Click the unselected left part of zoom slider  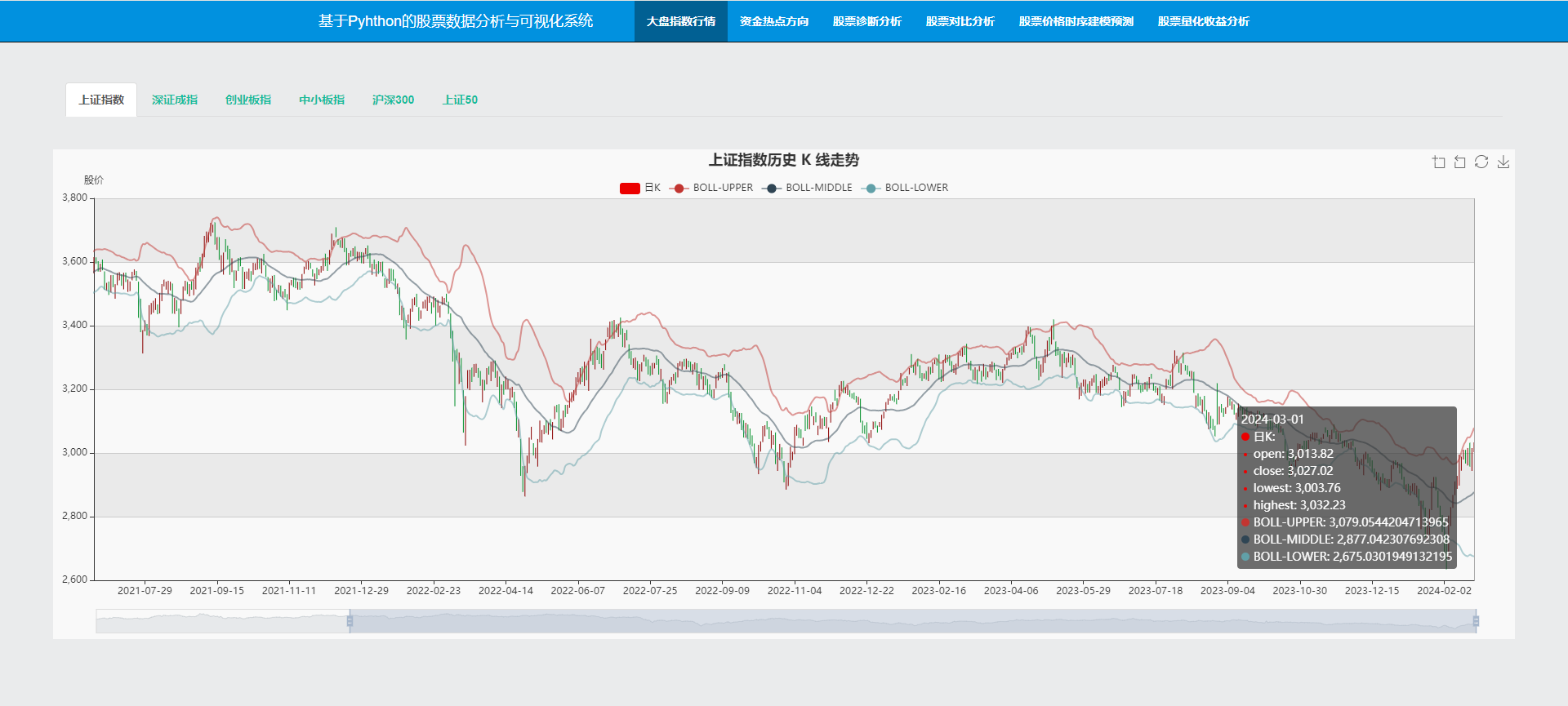221,621
